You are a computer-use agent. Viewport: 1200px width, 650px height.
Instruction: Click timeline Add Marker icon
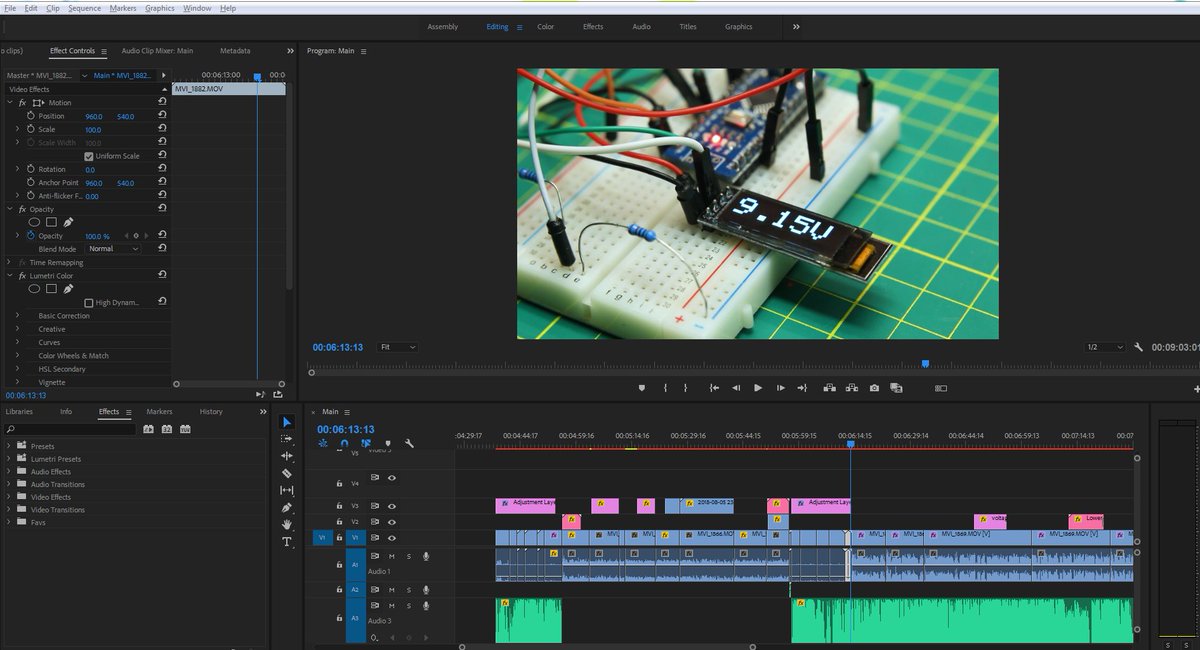click(388, 443)
